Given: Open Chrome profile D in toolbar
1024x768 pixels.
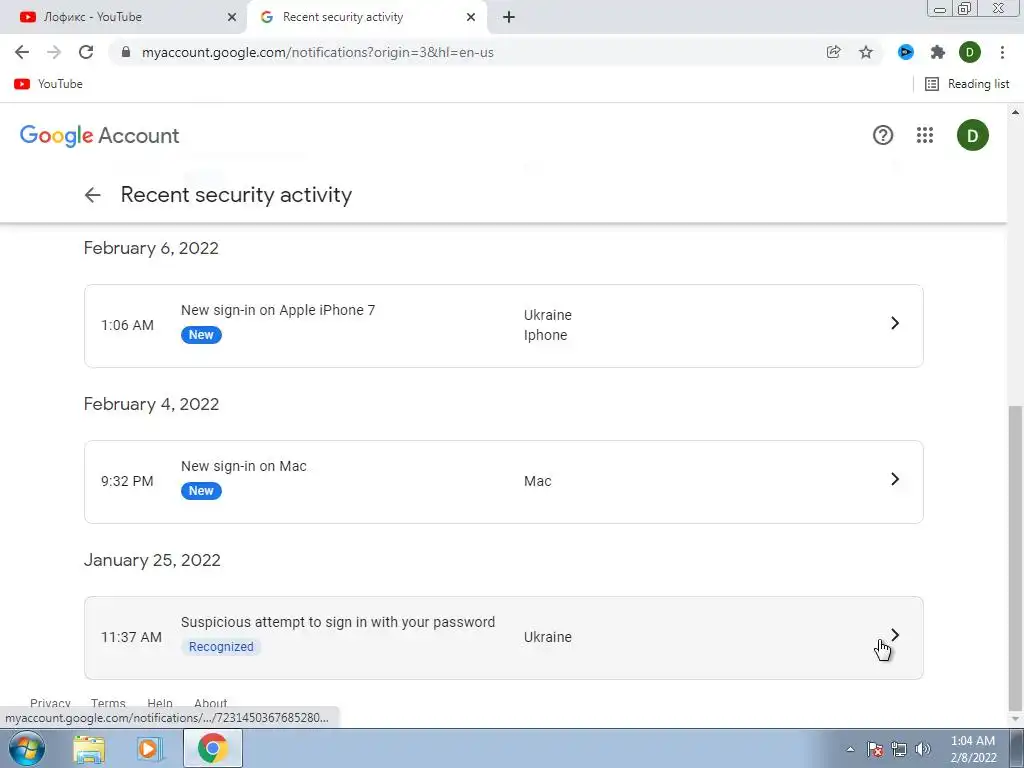Looking at the screenshot, I should click(x=970, y=52).
